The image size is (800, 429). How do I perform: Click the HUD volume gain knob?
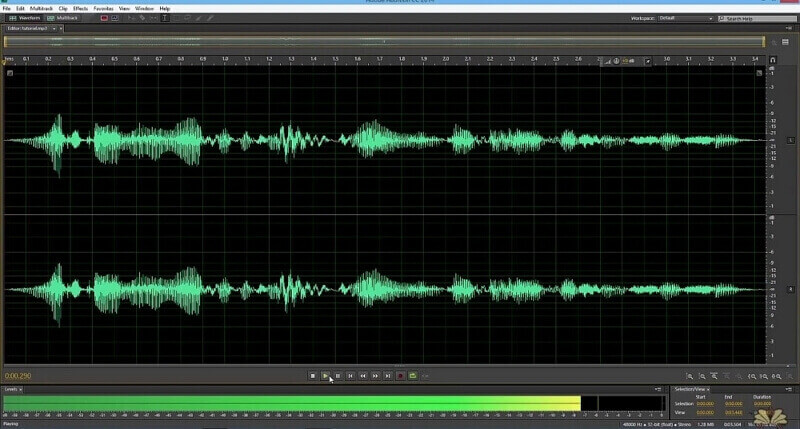pyautogui.click(x=616, y=61)
